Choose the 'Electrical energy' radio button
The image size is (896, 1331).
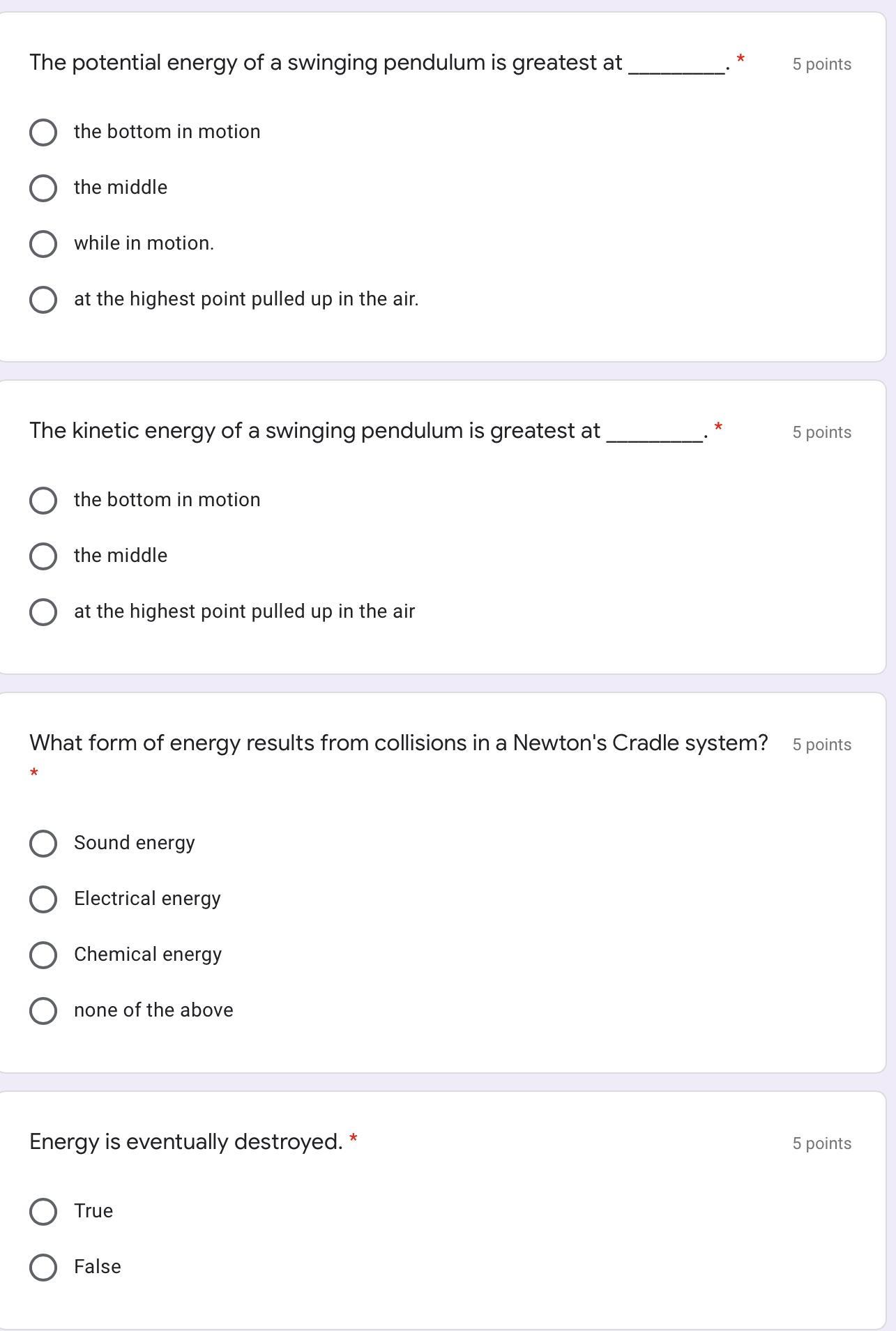[43, 899]
